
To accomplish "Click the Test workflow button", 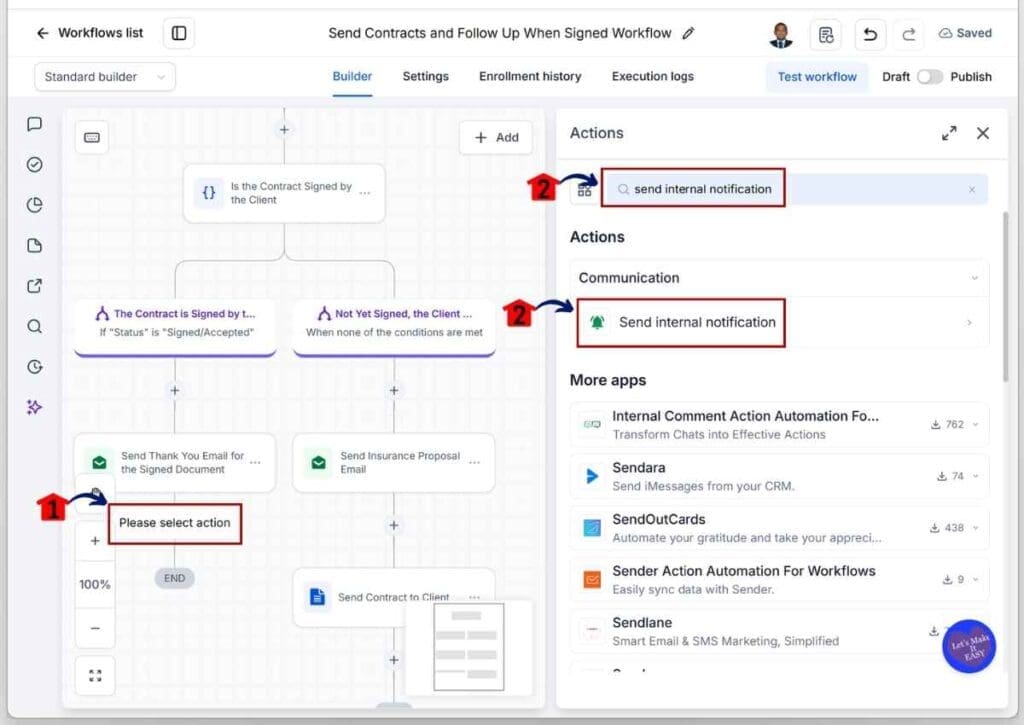I will tap(817, 77).
